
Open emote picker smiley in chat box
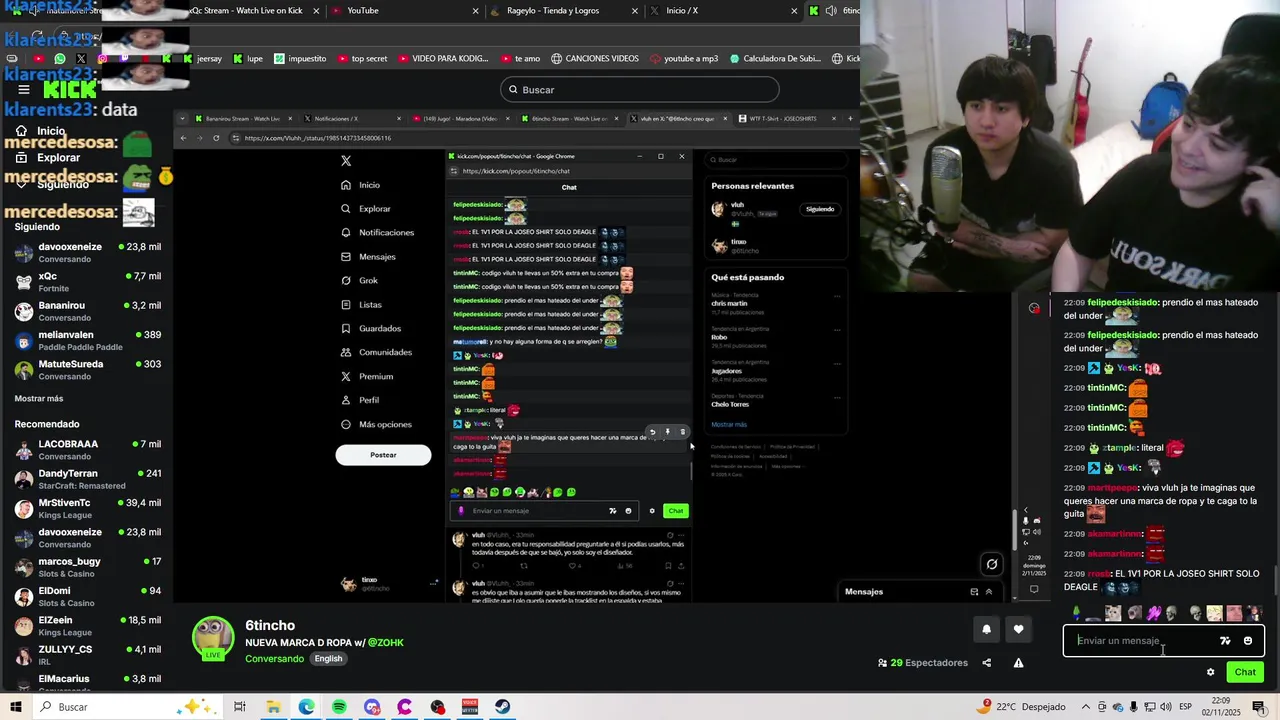1248,641
